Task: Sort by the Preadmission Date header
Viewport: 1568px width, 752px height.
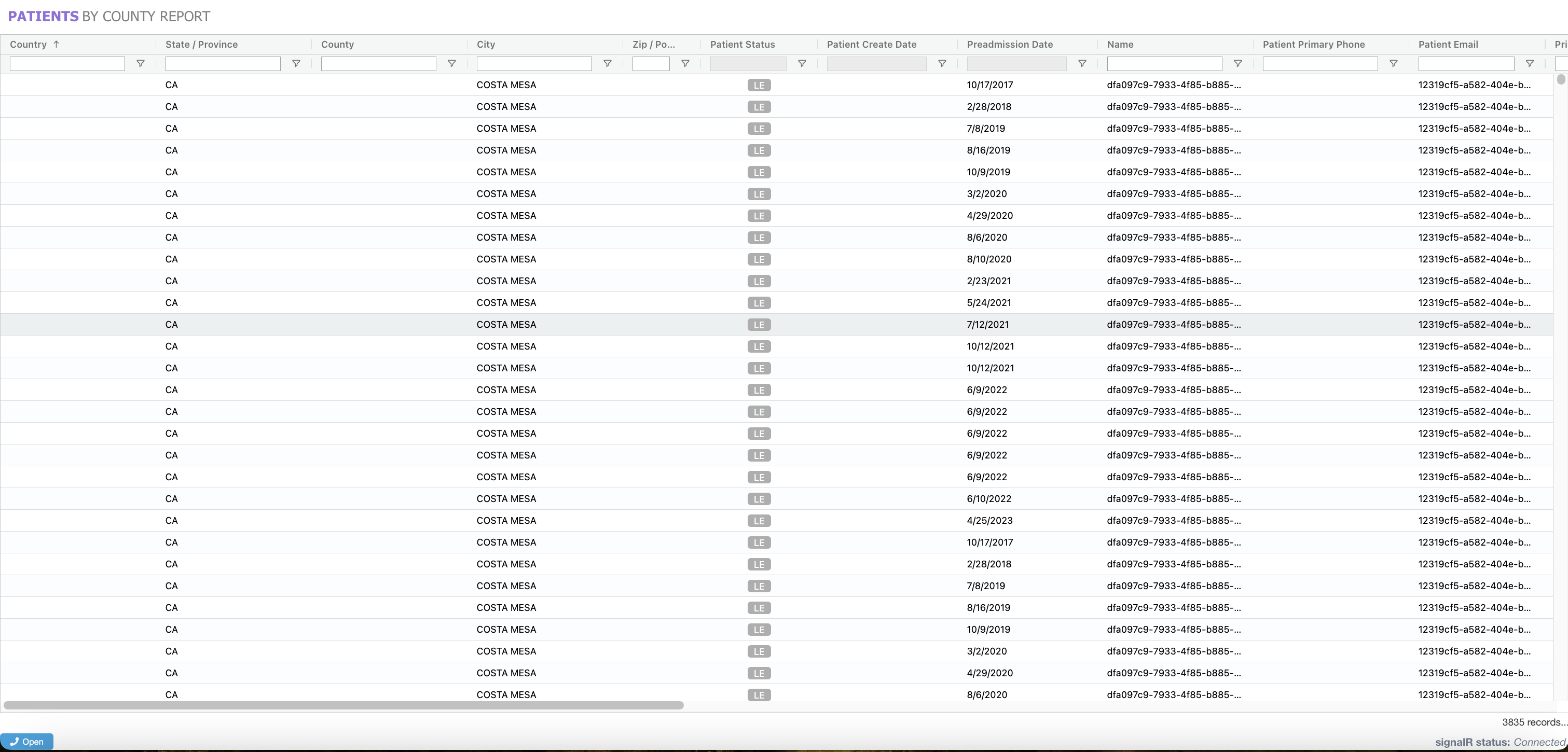Action: 1009,45
